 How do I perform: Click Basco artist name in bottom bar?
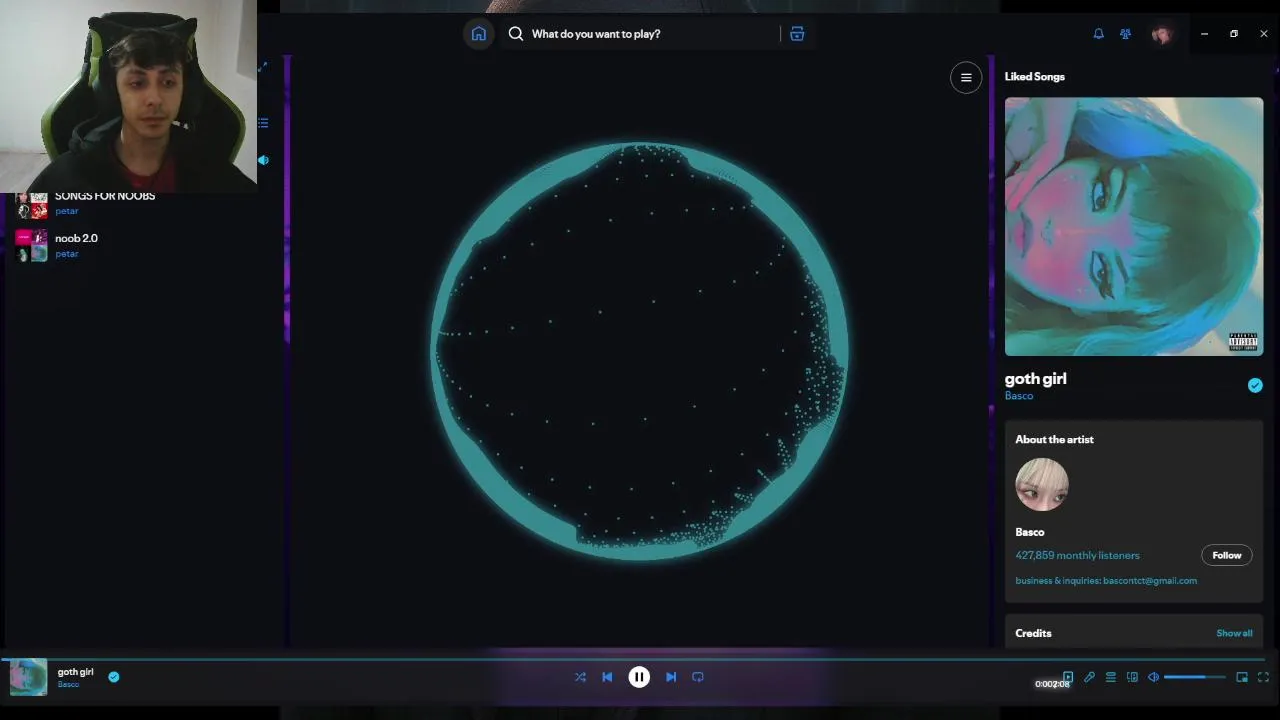pos(68,685)
